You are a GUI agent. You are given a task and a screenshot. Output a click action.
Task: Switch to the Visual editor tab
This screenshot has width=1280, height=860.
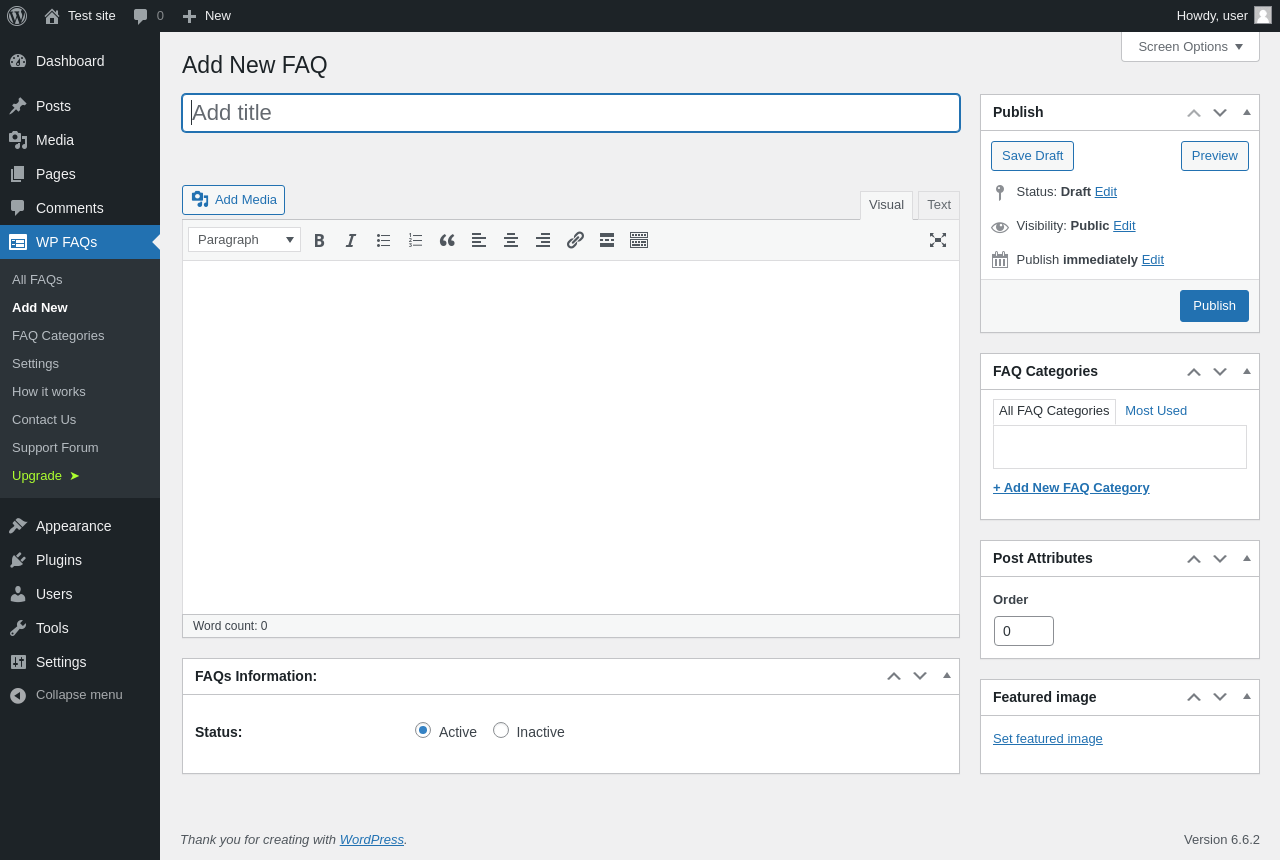tap(886, 205)
